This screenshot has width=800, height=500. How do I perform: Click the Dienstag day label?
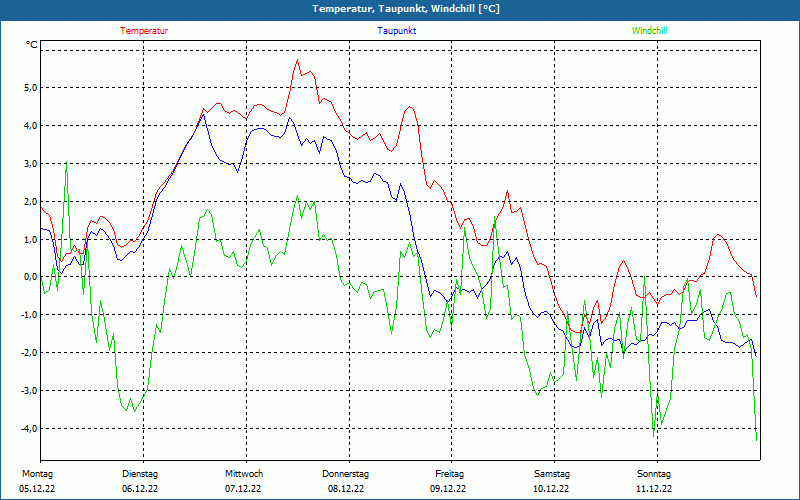[140, 474]
